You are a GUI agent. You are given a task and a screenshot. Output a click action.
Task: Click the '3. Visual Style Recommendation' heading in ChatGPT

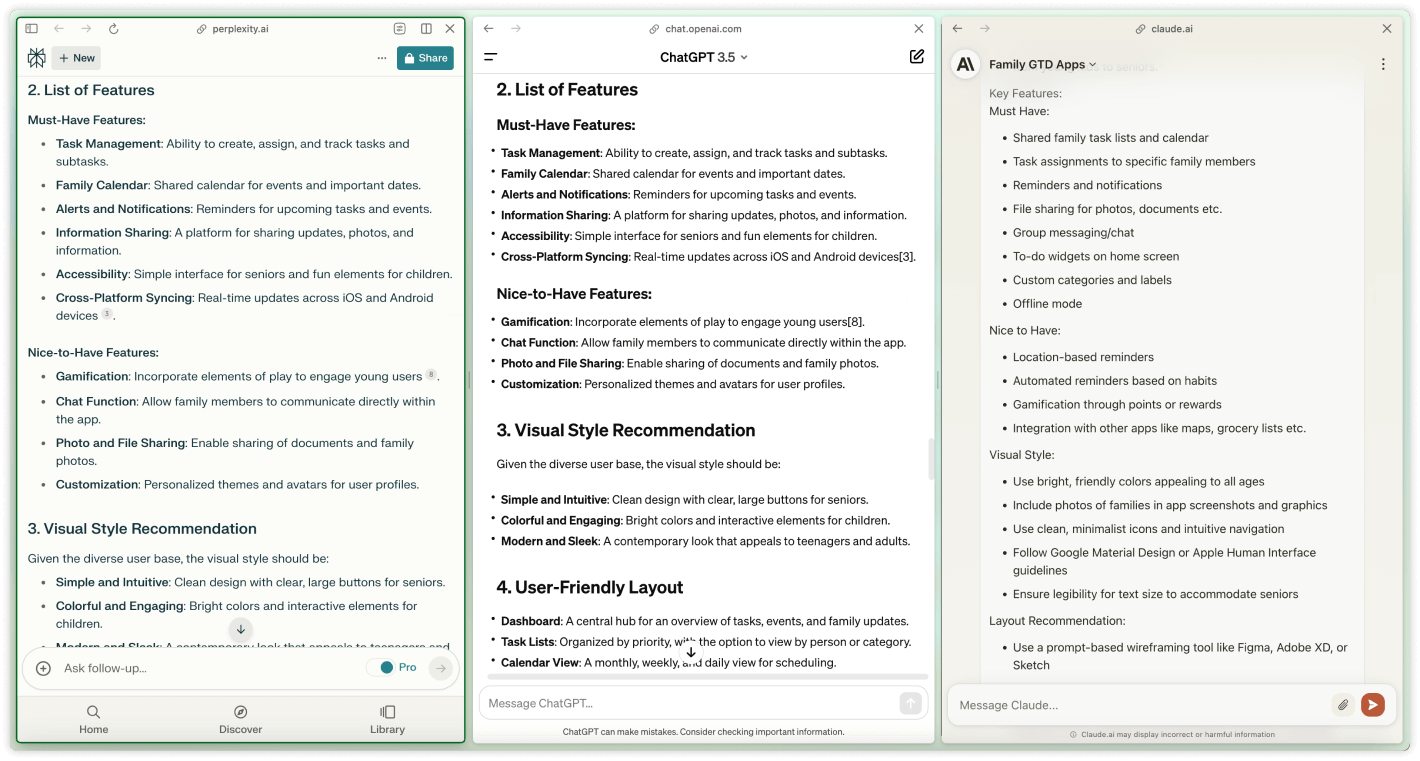[626, 430]
